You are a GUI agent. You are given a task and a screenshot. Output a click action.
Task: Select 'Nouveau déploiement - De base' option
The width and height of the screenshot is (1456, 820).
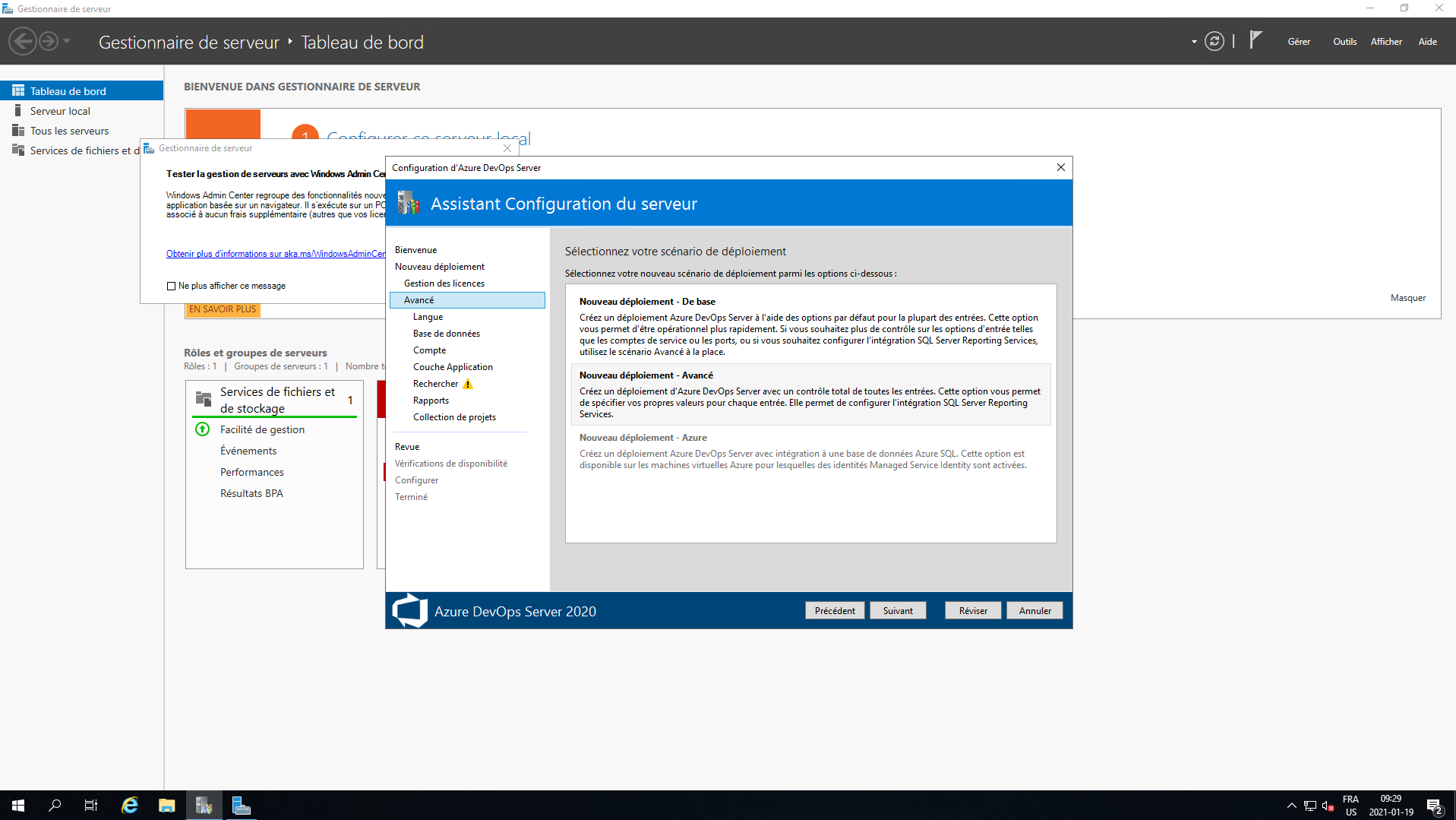pyautogui.click(x=810, y=325)
